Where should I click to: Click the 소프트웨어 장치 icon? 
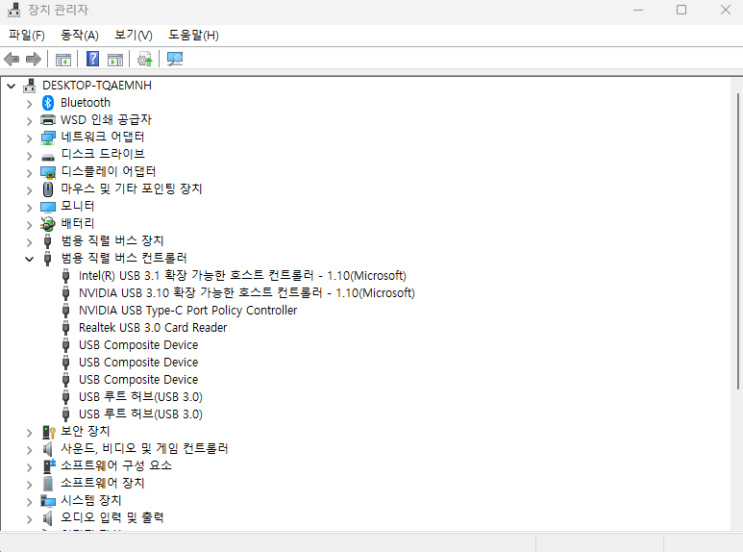[x=48, y=483]
